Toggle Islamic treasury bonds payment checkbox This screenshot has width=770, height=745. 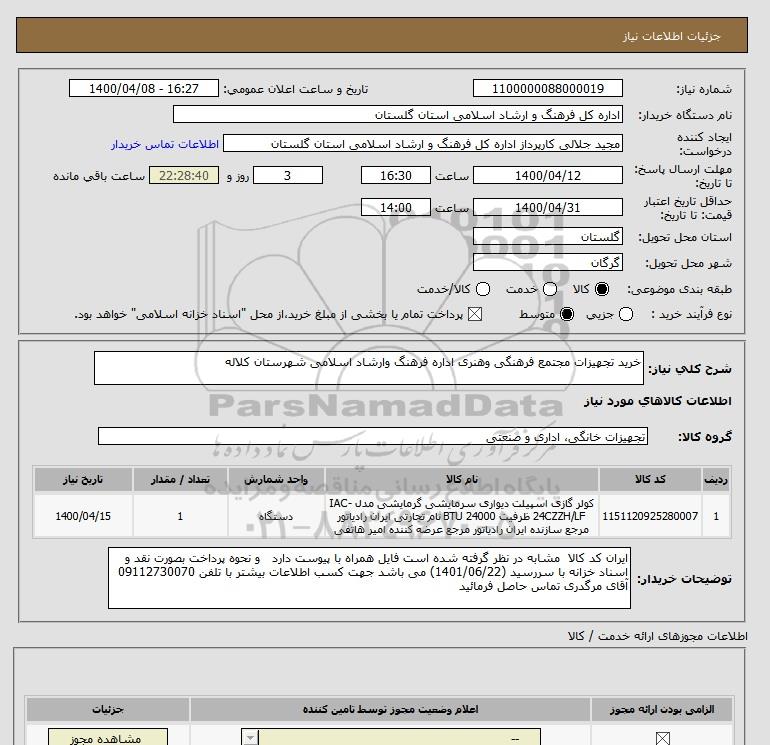click(475, 314)
